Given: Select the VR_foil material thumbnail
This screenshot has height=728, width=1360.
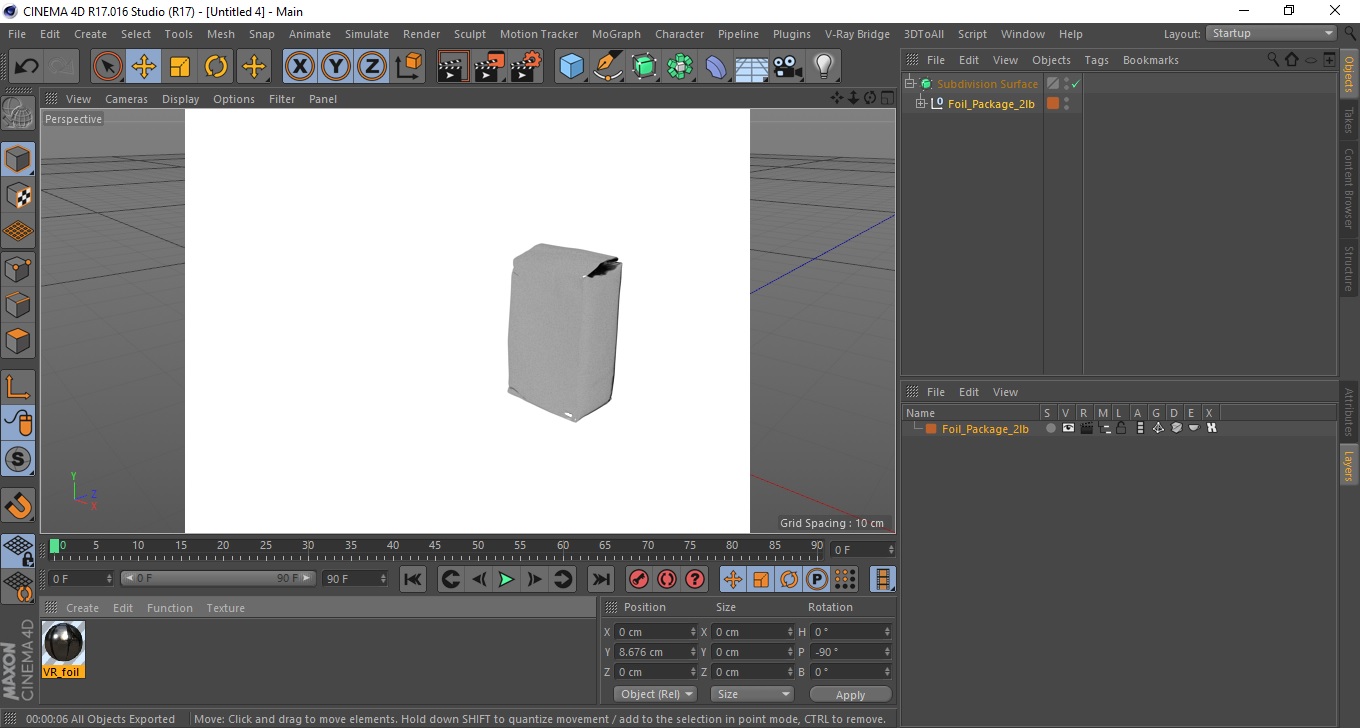Looking at the screenshot, I should [63, 643].
